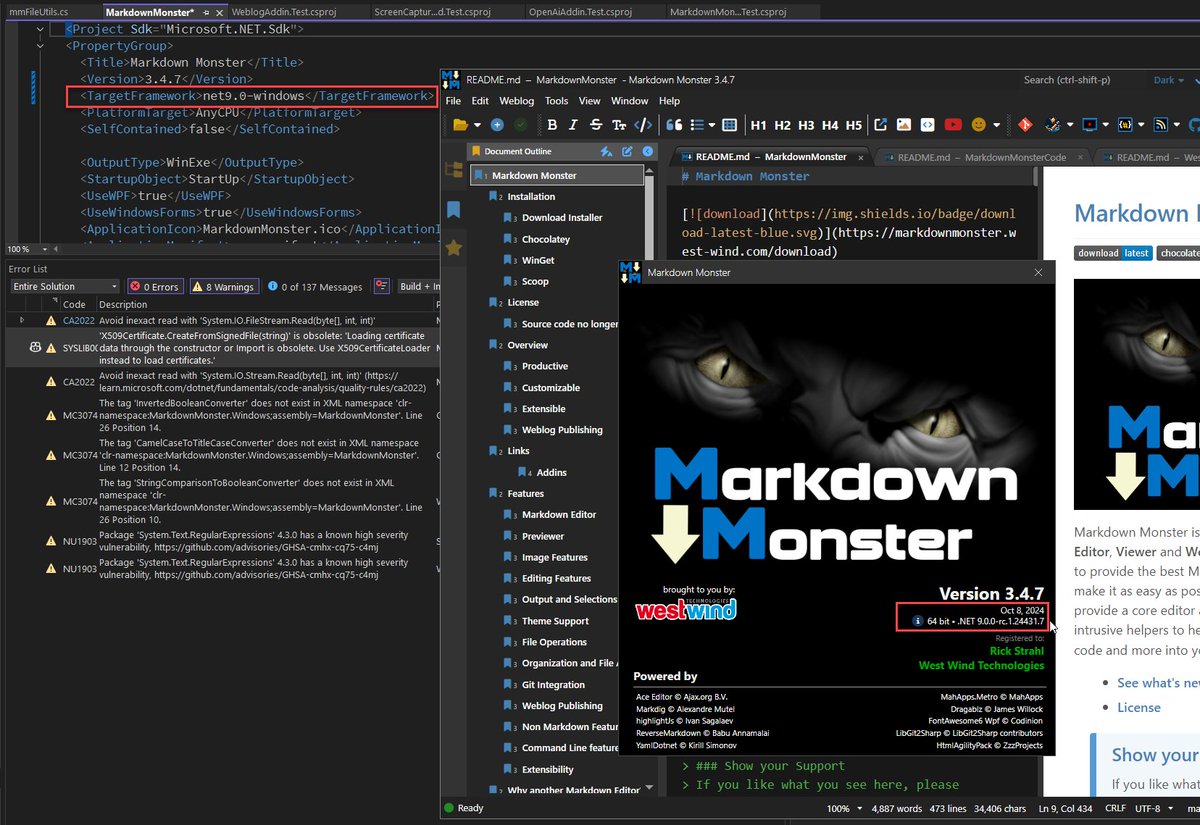Click the refresh outline lightning icon
This screenshot has width=1200, height=825.
click(x=606, y=151)
